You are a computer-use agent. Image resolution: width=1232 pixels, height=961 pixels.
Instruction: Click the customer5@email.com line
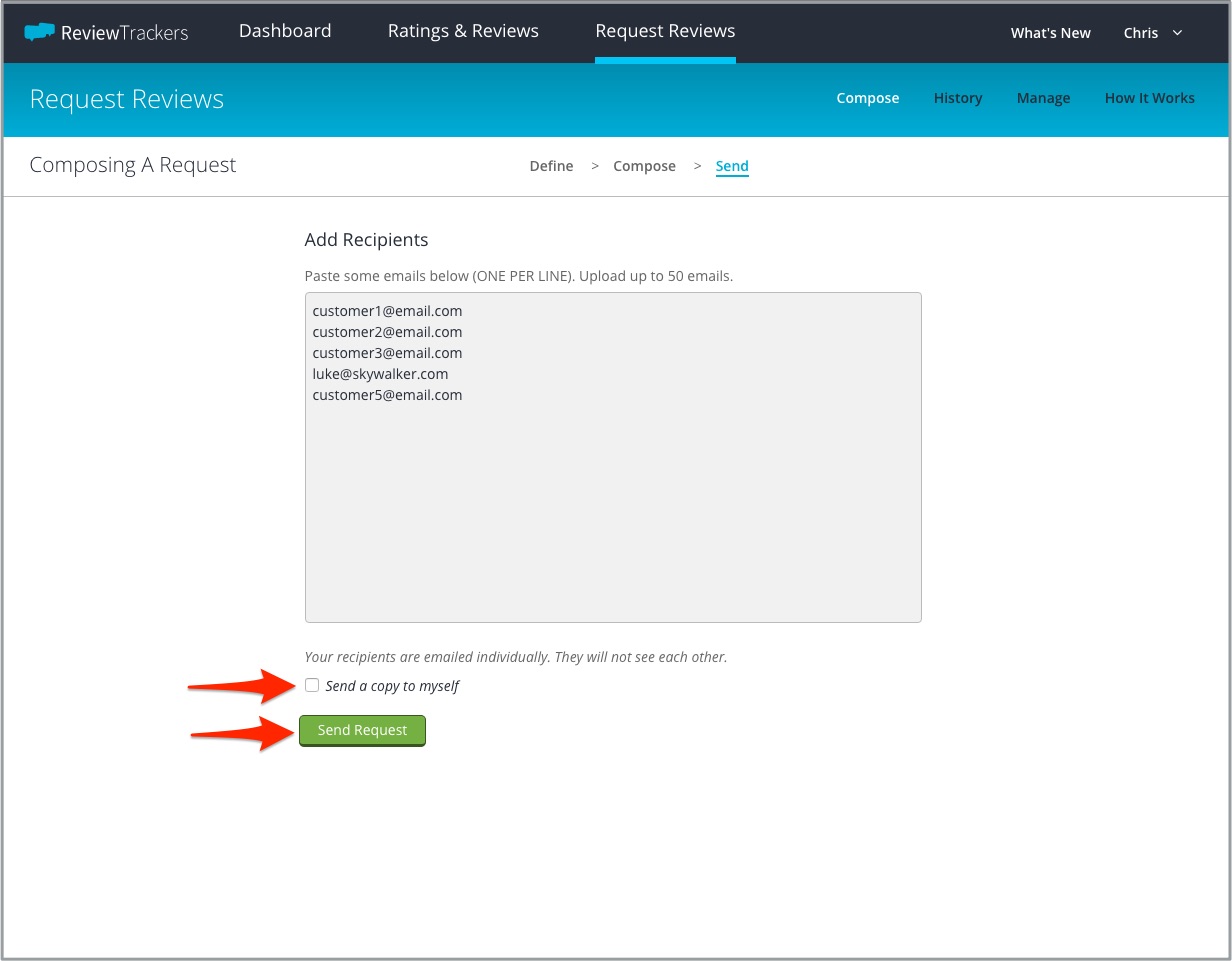click(387, 395)
